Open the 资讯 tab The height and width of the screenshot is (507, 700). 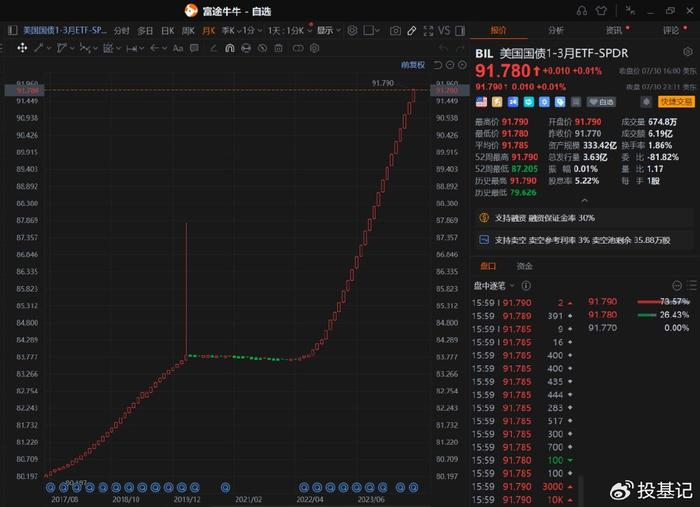613,30
